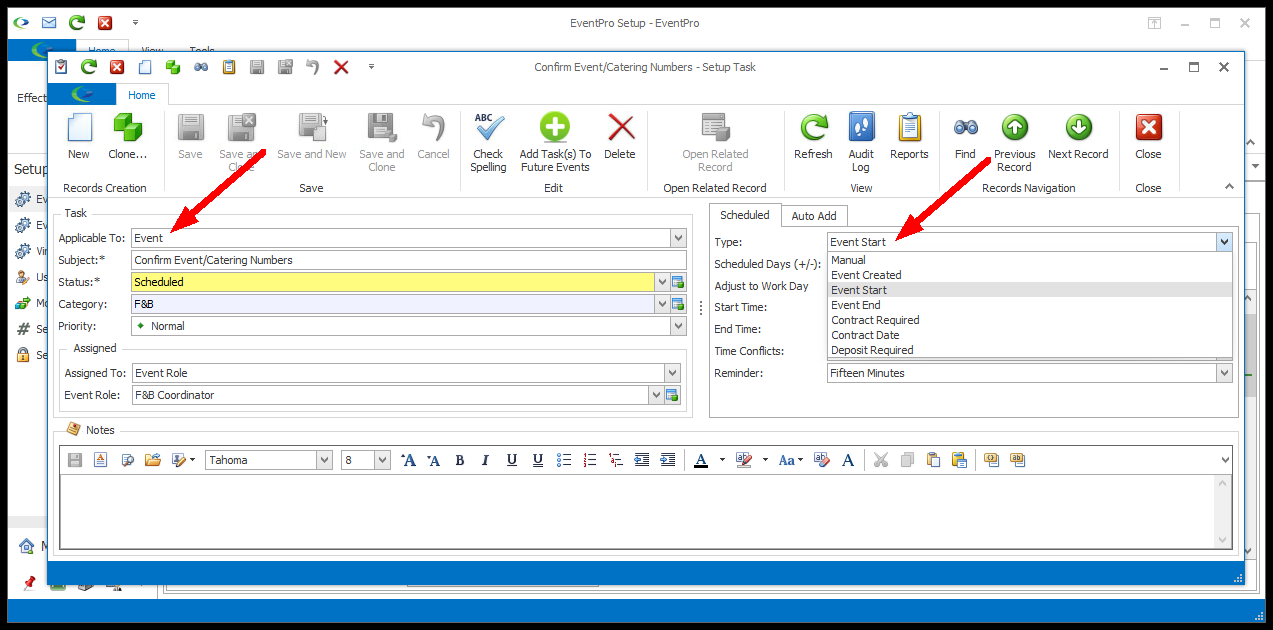Click inside the Notes text area
The height and width of the screenshot is (630, 1273).
point(636,511)
